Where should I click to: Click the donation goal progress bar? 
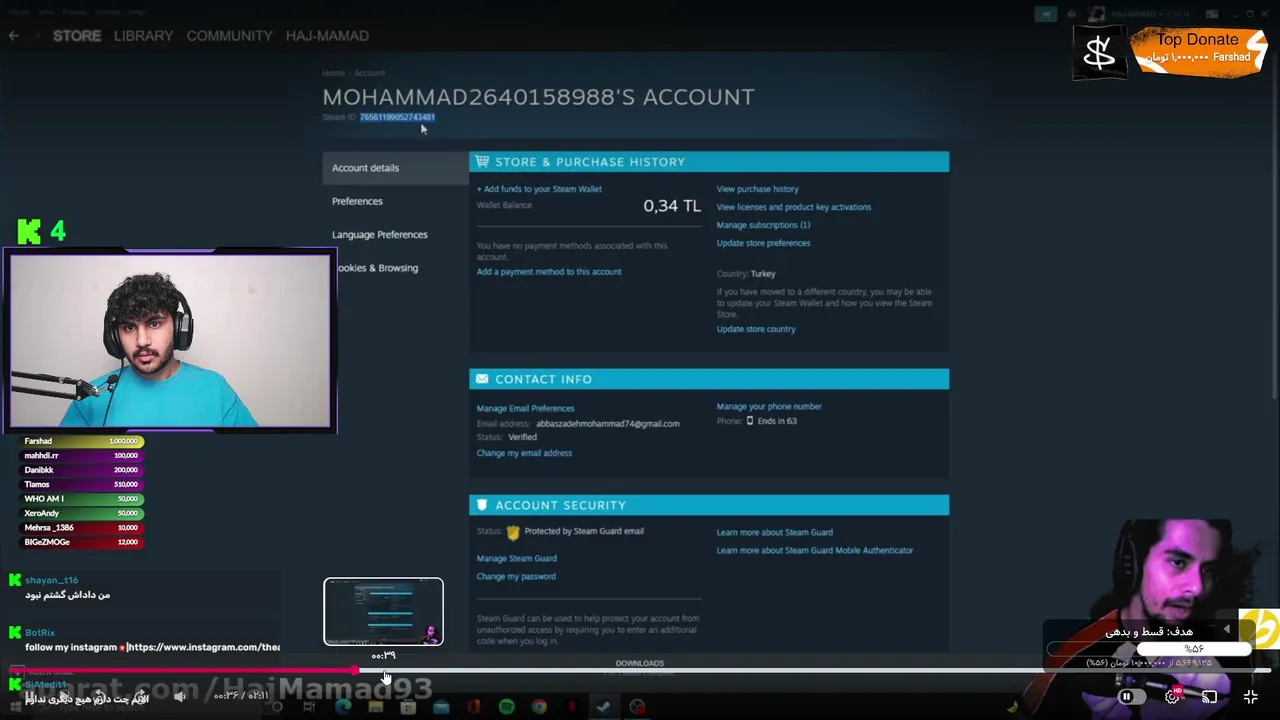pyautogui.click(x=1150, y=649)
